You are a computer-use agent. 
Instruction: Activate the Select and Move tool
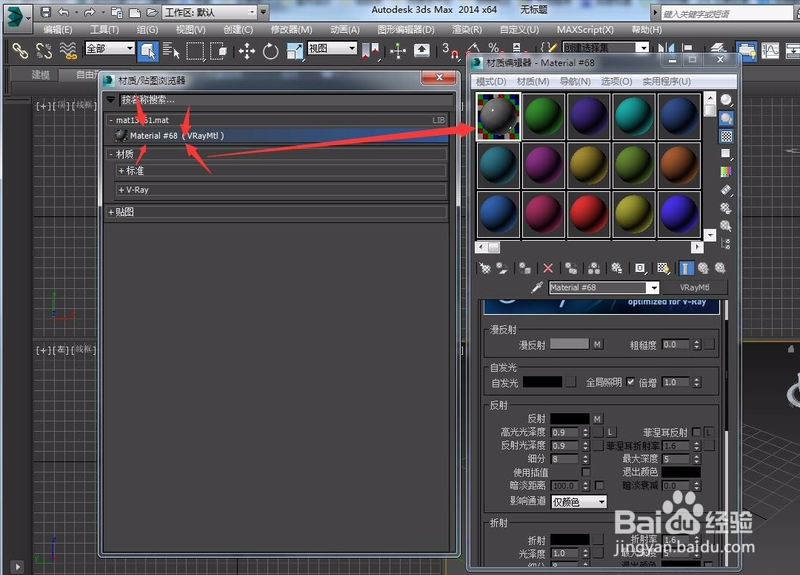tap(247, 51)
